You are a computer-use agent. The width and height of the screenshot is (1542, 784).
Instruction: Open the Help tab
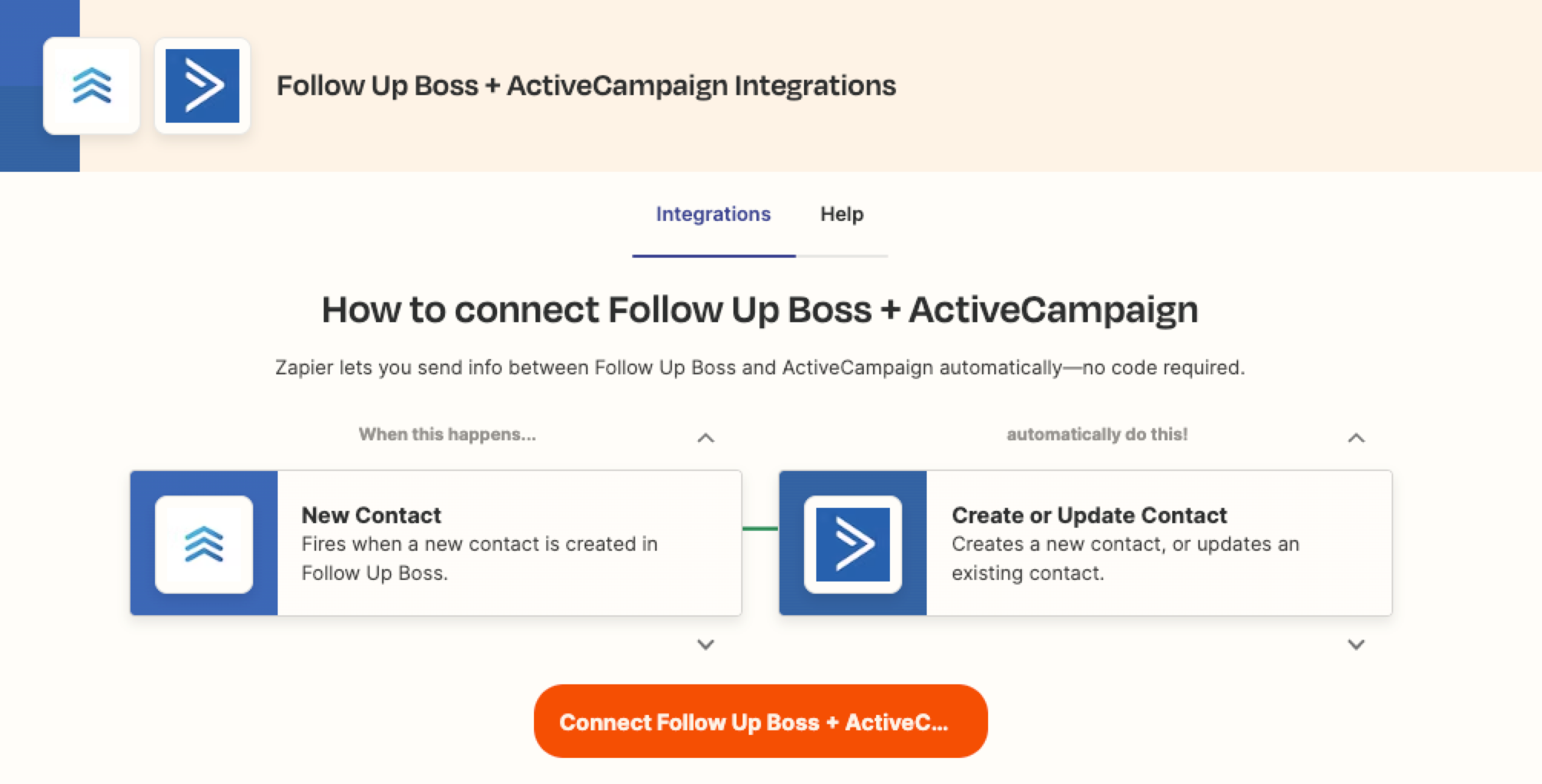842,214
